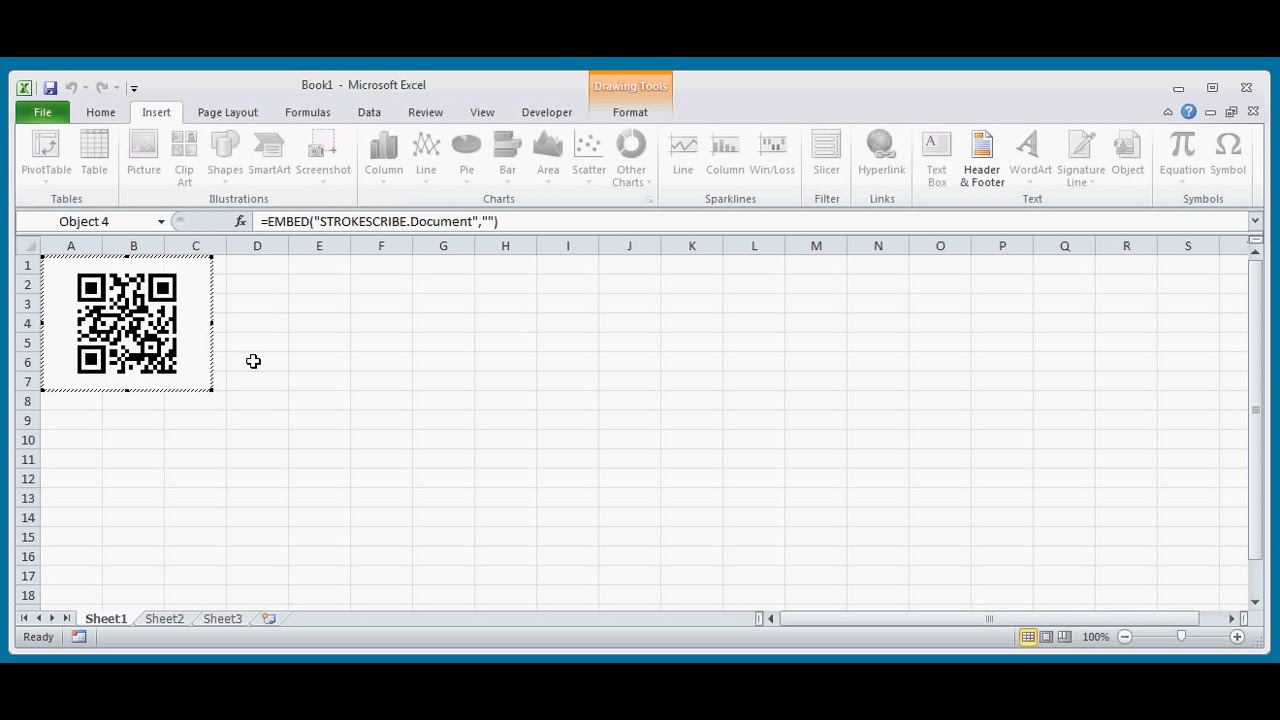1280x720 pixels.
Task: Switch to the Review tab
Action: pyautogui.click(x=425, y=112)
